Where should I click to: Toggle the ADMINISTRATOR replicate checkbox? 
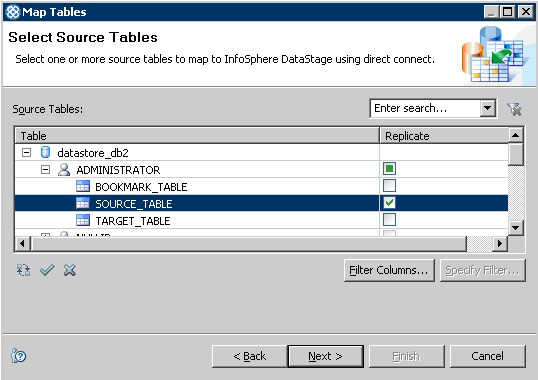click(389, 169)
